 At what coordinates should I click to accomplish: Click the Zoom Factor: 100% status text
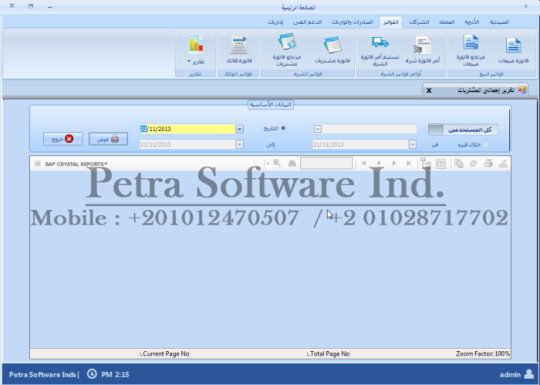coord(482,354)
